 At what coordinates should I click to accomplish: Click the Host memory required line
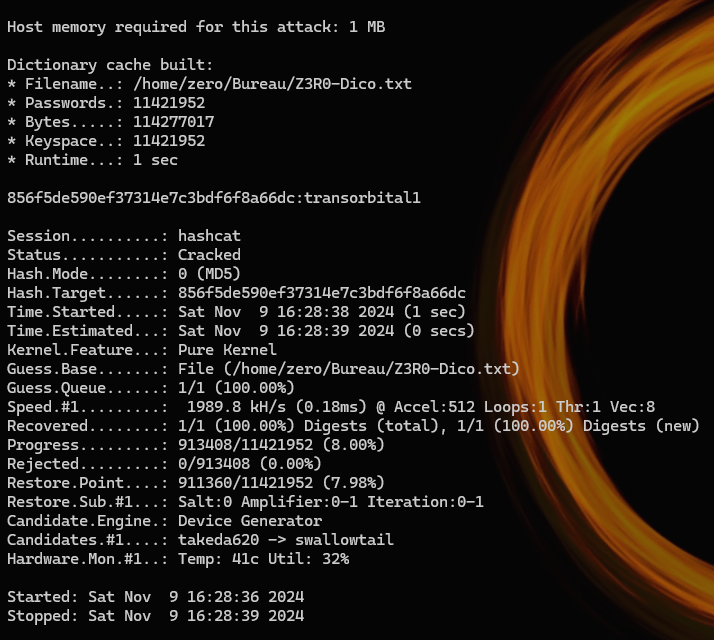pyautogui.click(x=196, y=27)
